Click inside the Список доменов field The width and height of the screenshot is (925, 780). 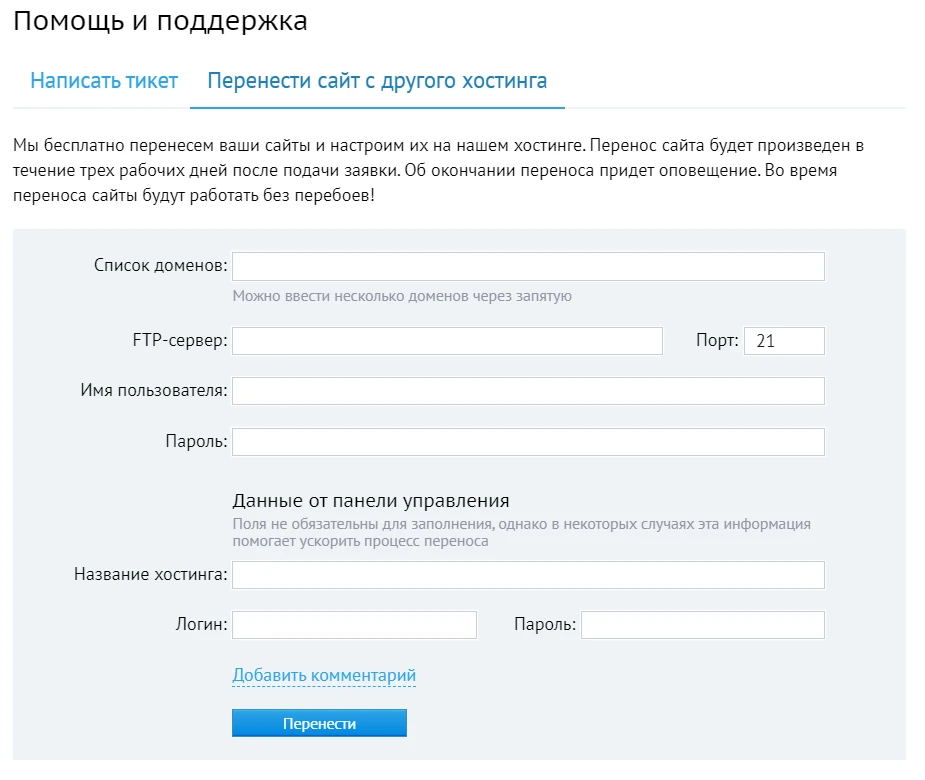(x=527, y=265)
